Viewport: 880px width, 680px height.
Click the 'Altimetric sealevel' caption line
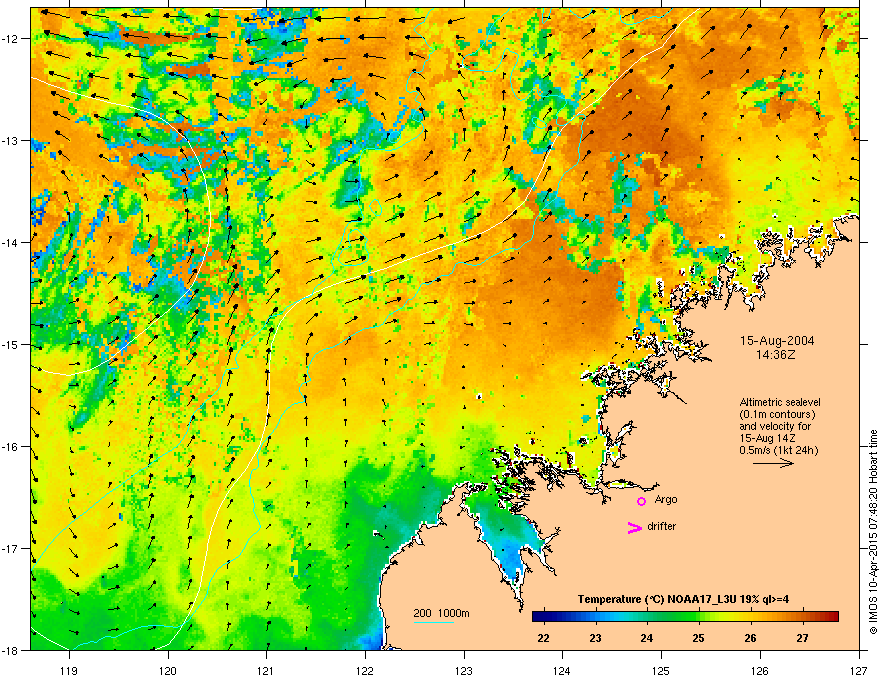pyautogui.click(x=780, y=402)
